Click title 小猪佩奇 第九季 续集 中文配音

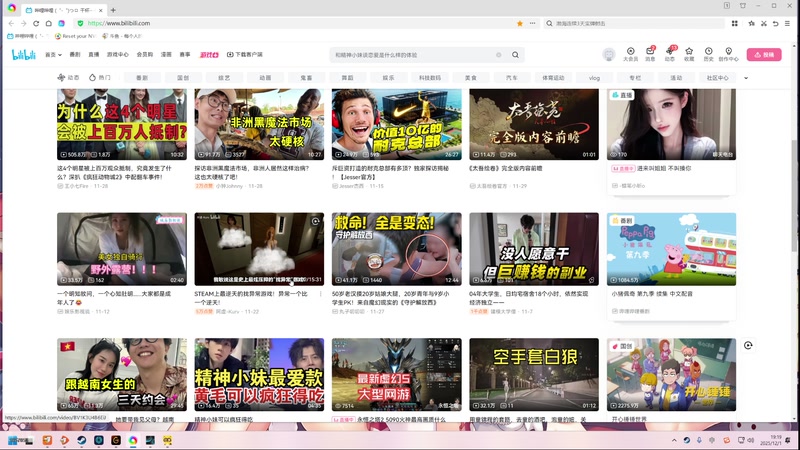652,294
